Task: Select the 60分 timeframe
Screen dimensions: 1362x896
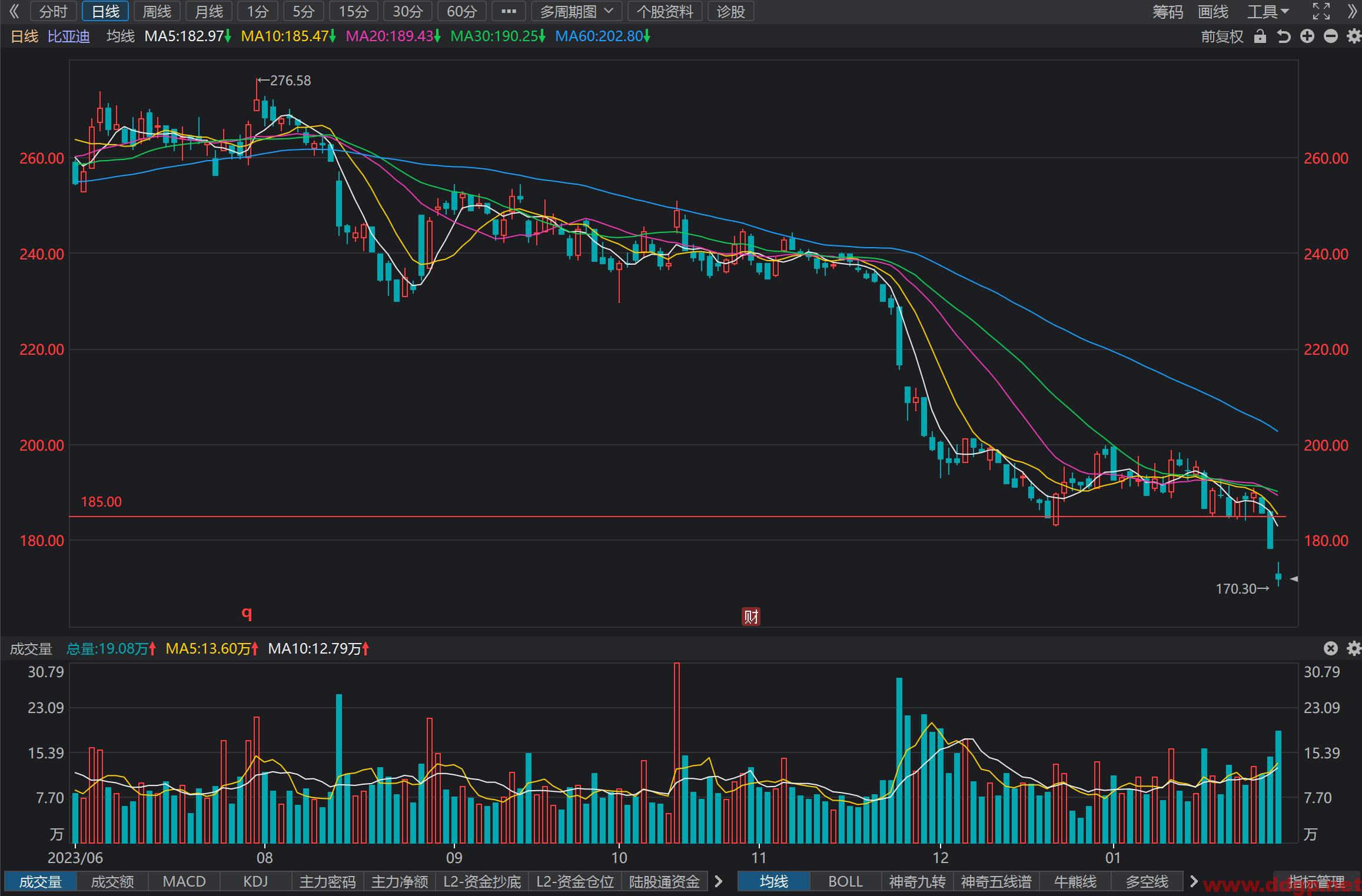Action: click(x=462, y=11)
